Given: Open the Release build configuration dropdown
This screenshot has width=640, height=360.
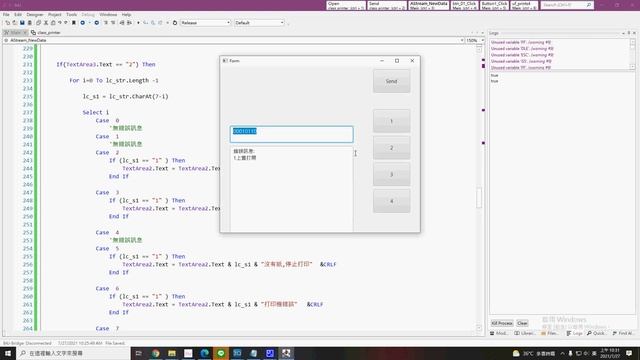Looking at the screenshot, I should (206, 23).
